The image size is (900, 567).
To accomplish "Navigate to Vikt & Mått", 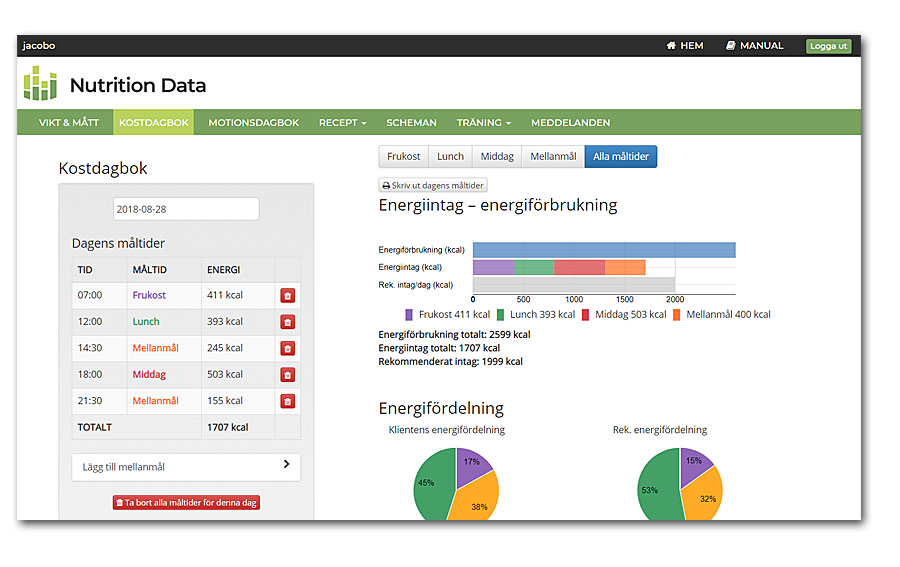I will (x=69, y=123).
